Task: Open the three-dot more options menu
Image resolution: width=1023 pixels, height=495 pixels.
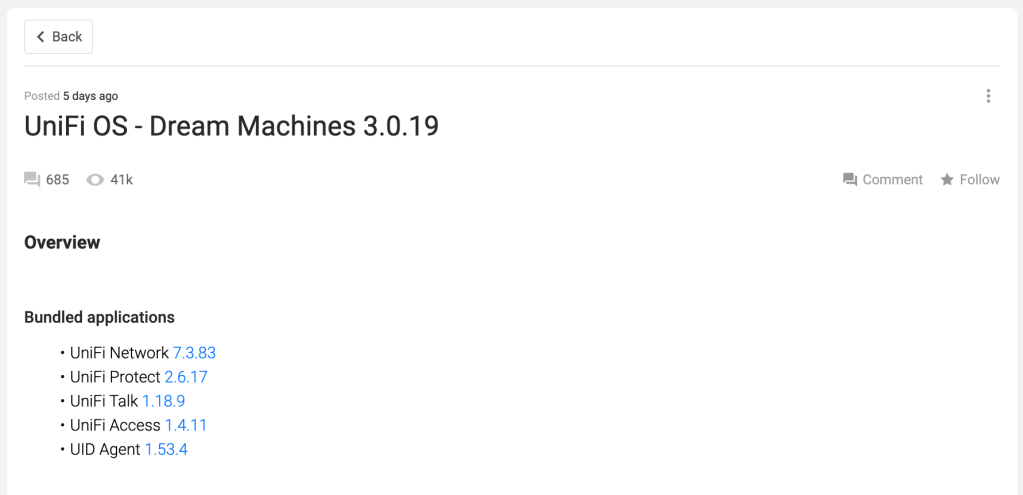Action: click(x=988, y=96)
